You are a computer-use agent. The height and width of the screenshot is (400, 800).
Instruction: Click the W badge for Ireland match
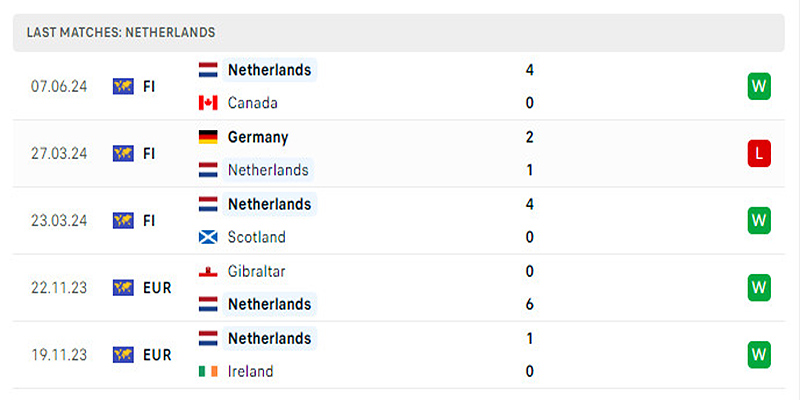point(759,354)
